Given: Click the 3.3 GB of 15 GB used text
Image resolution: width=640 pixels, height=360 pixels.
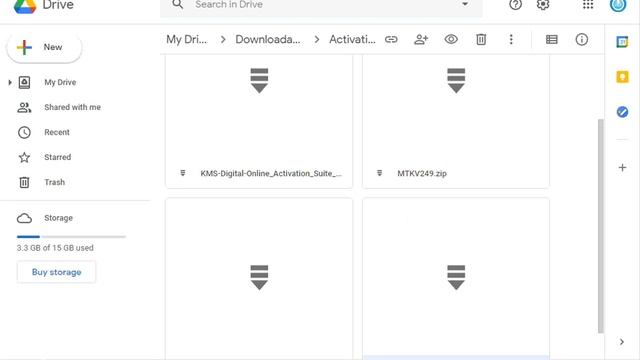Looking at the screenshot, I should (55, 248).
